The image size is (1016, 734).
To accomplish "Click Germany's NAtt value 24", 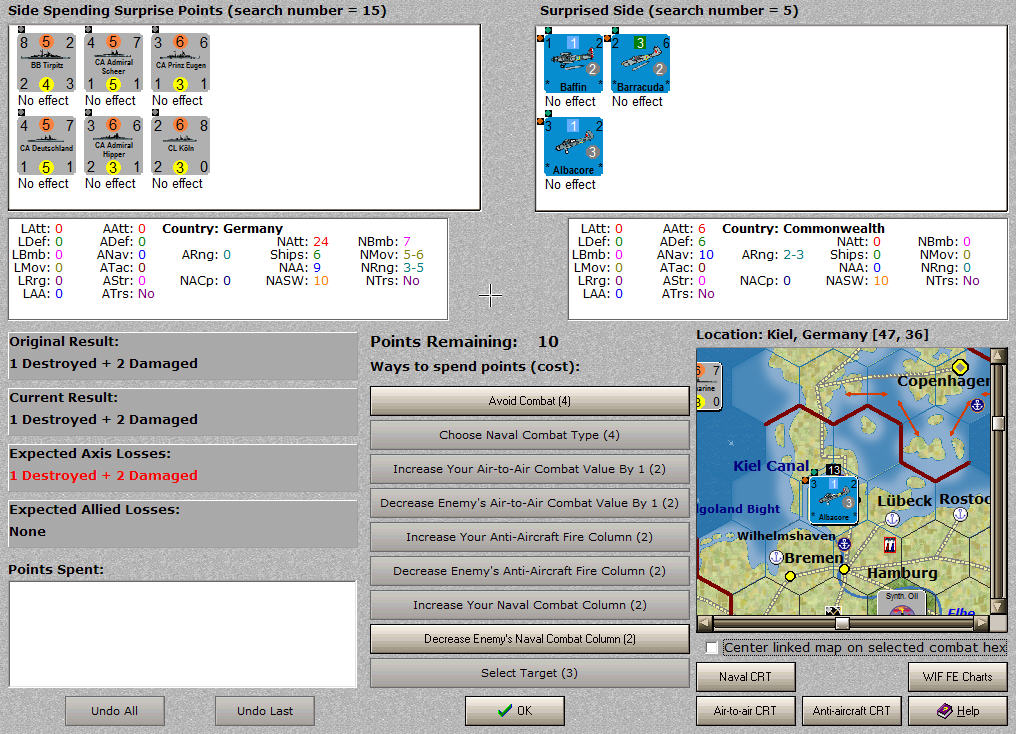I will pos(321,242).
